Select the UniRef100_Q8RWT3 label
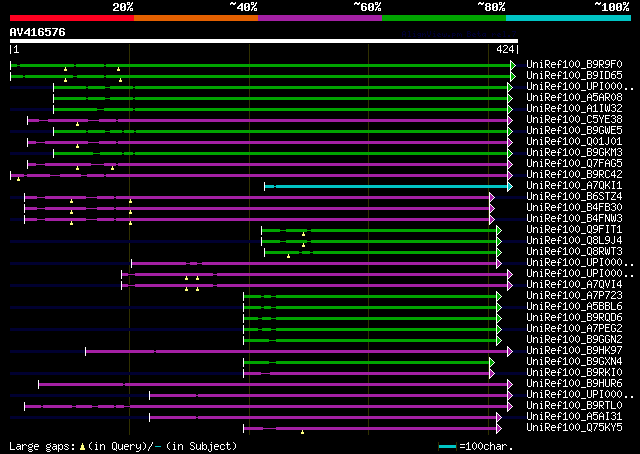 coord(574,252)
